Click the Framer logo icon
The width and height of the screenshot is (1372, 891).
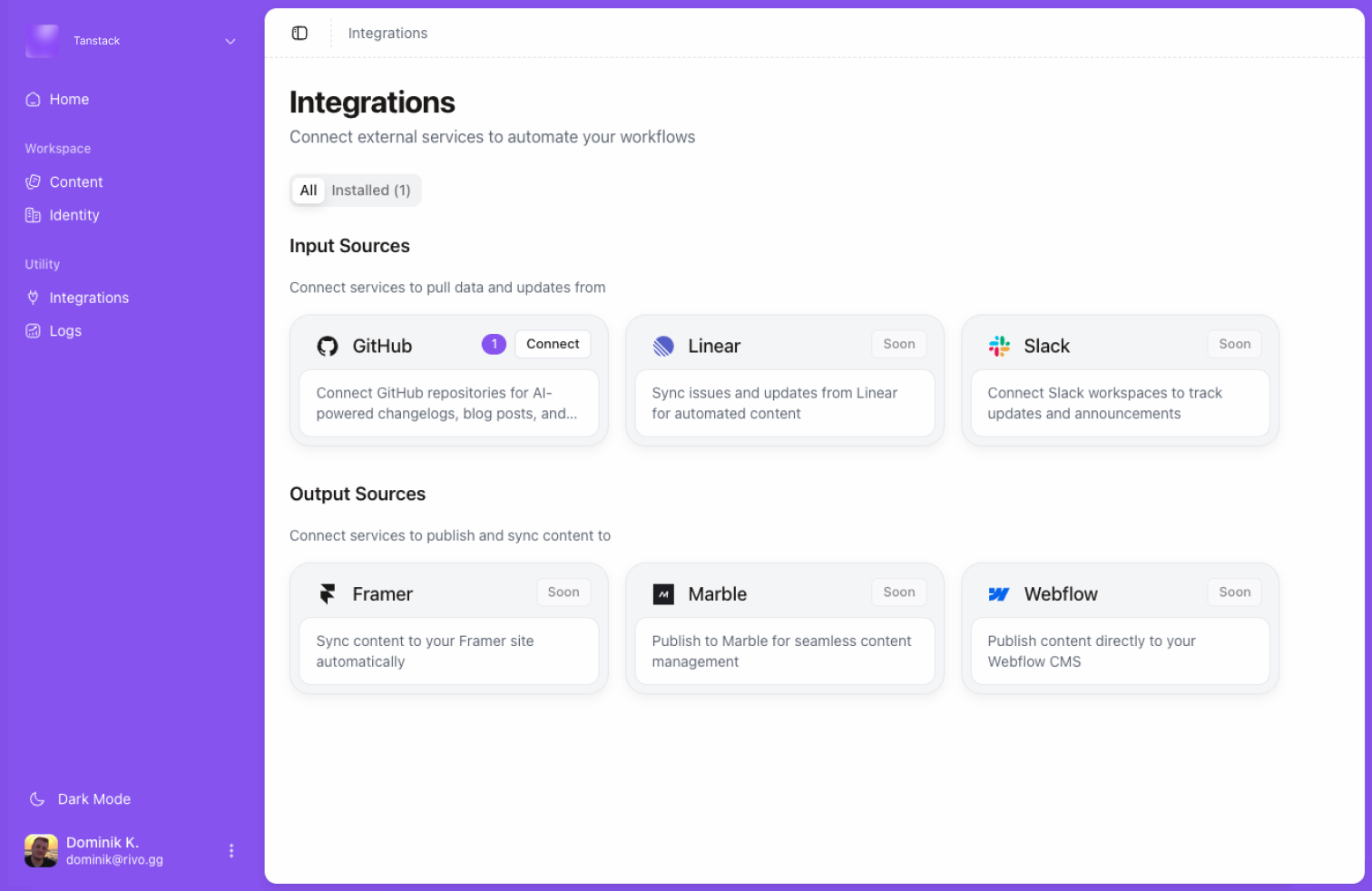[328, 593]
